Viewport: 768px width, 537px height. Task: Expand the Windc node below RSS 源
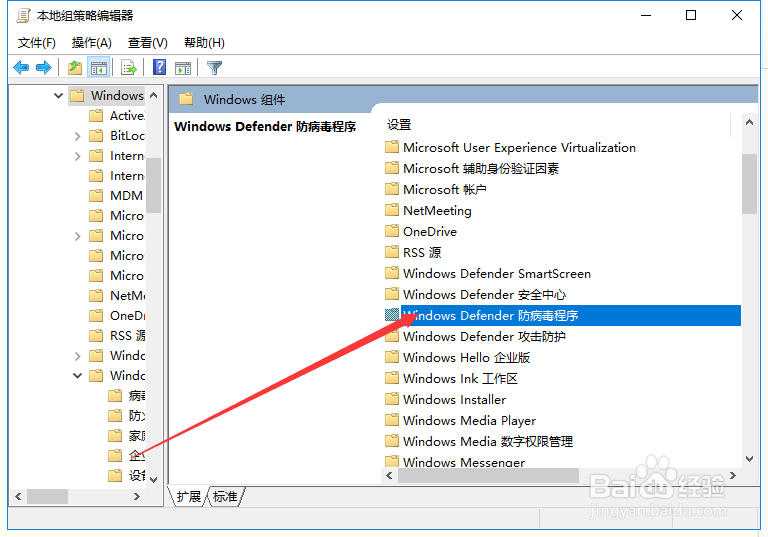pos(77,356)
